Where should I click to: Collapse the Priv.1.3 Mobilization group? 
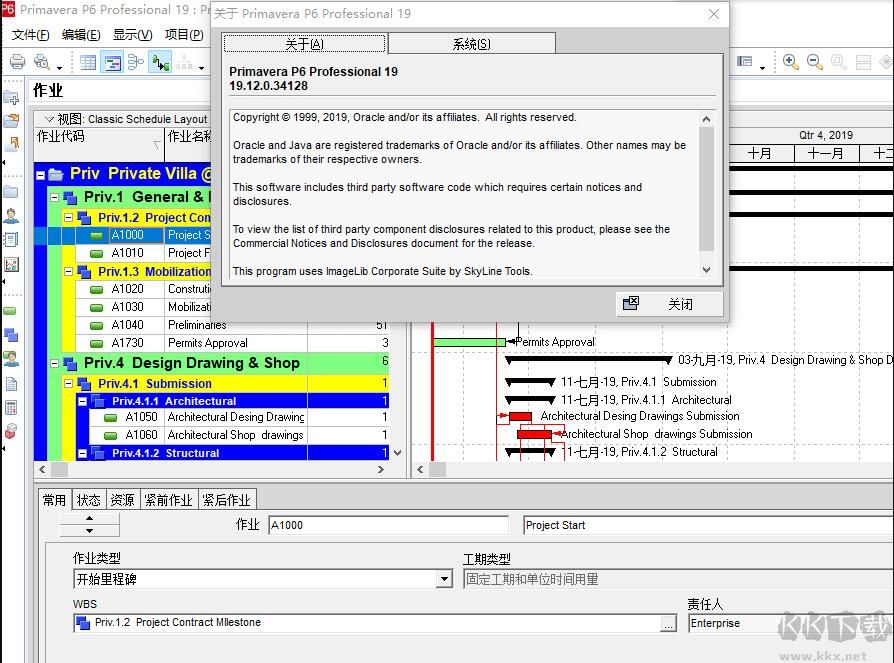[68, 271]
